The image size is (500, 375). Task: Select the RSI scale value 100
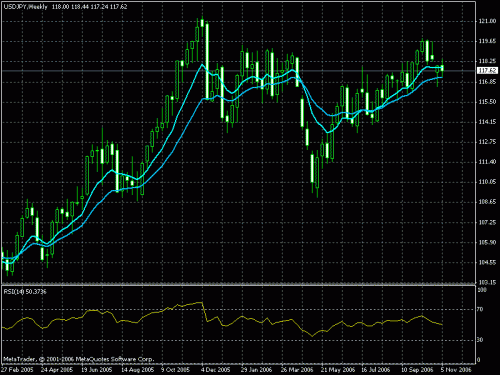pyautogui.click(x=482, y=290)
